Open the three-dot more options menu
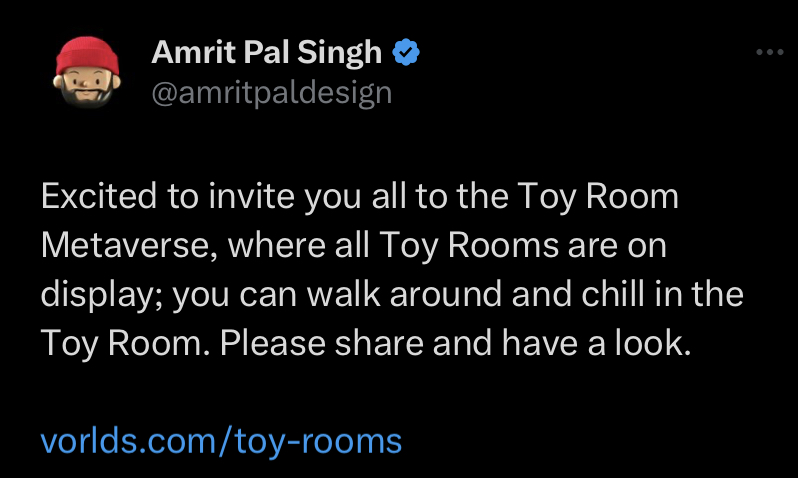The image size is (798, 478). pos(769,53)
